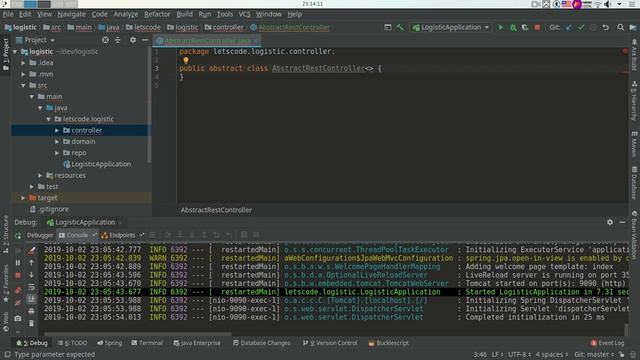Toggle Soft-Wrap in the console toolbar
Screen dimensions: 640x360
point(31,287)
